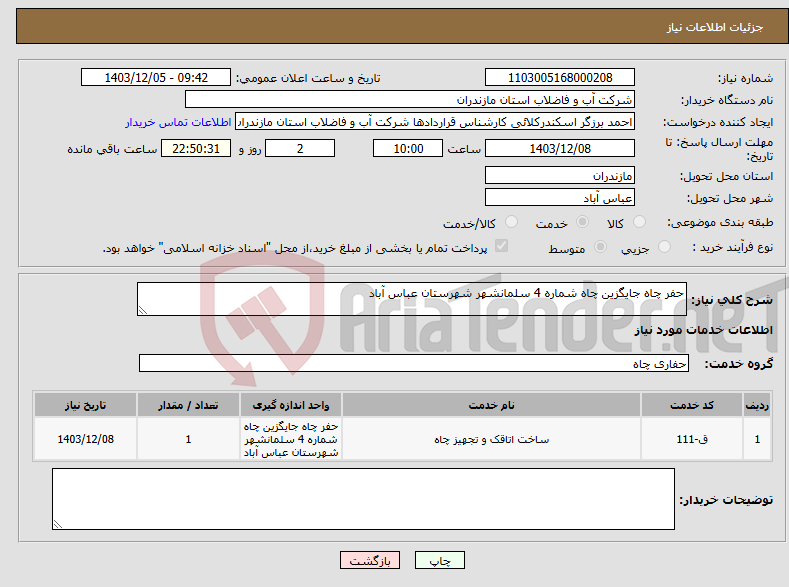Click the طبقه بندی موضوعی label

(720, 222)
